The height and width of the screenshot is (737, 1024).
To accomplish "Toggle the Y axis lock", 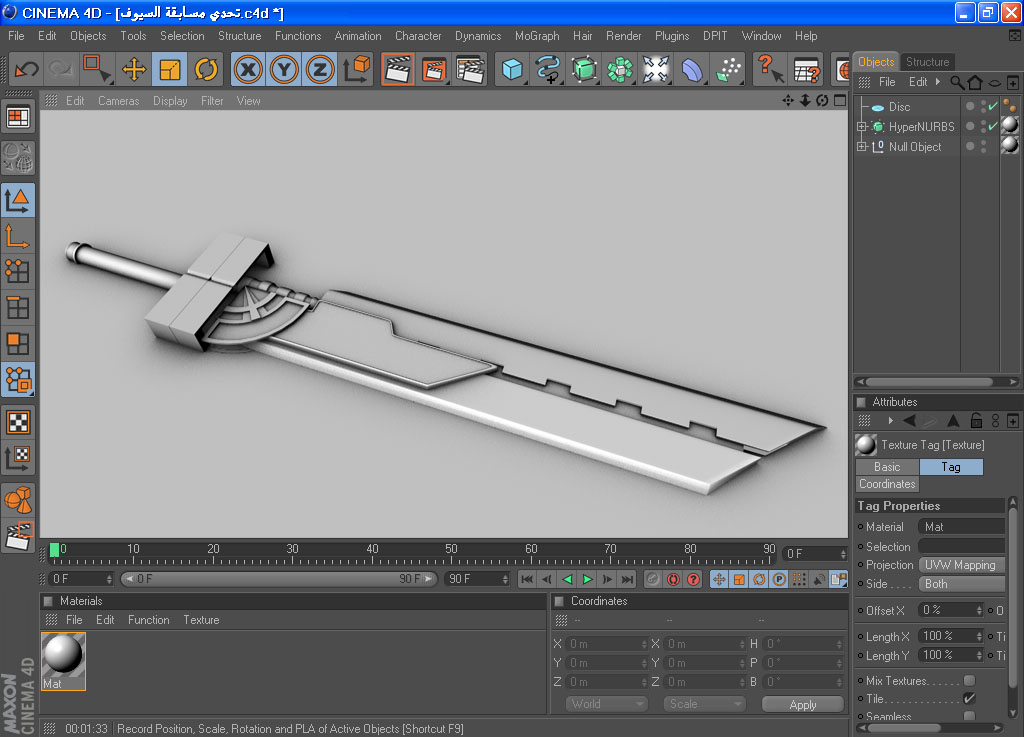I will point(284,69).
